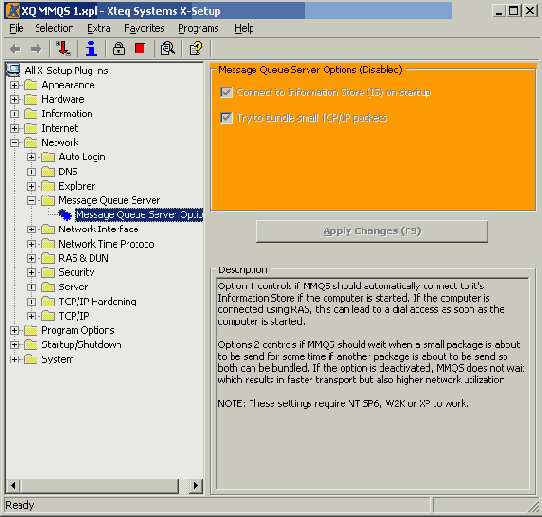Toggle Connect to Information Store checkbox
The width and height of the screenshot is (542, 517).
click(226, 92)
